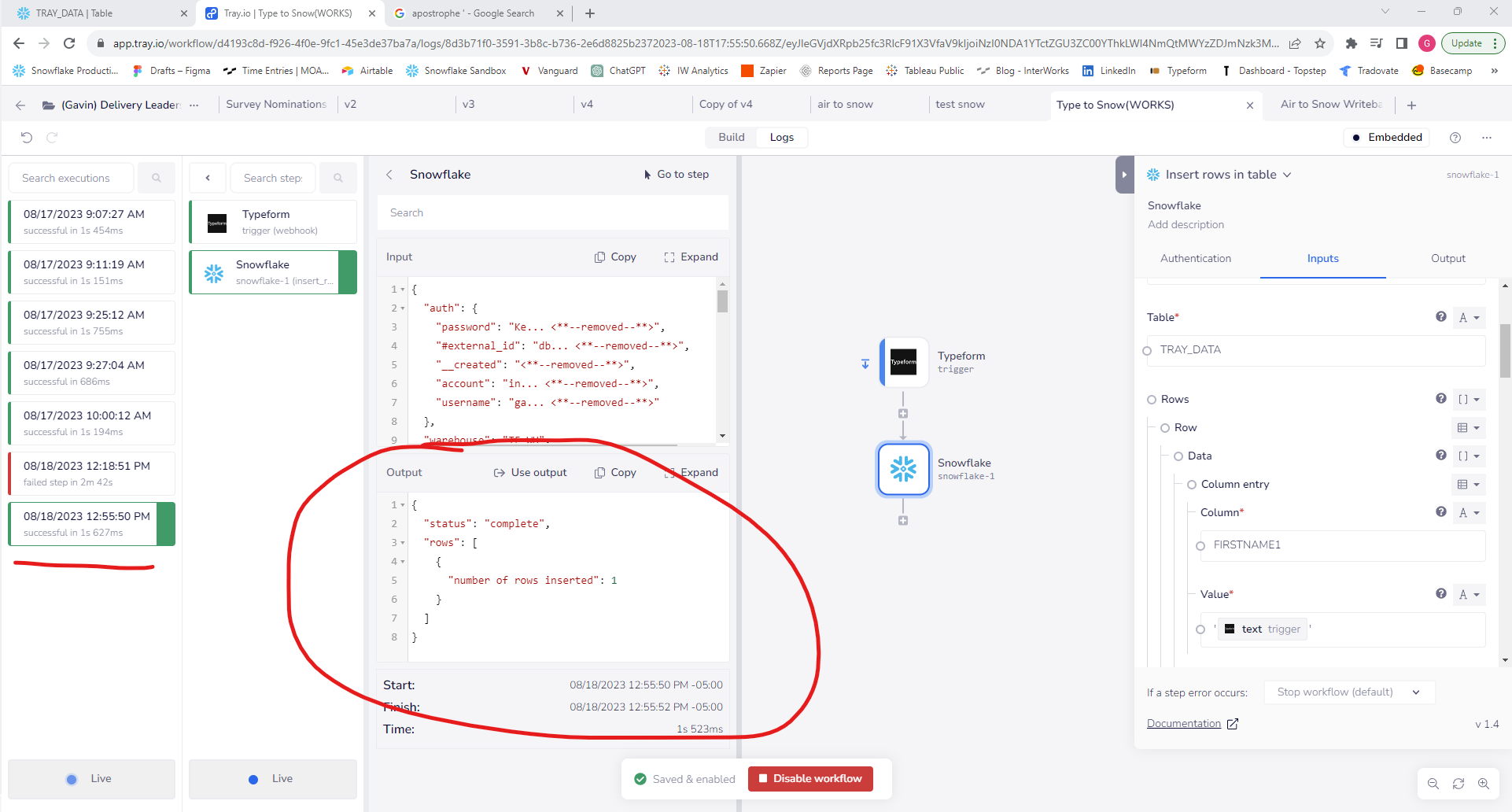This screenshot has height=812, width=1512.
Task: Reload the browser page
Action: click(69, 43)
